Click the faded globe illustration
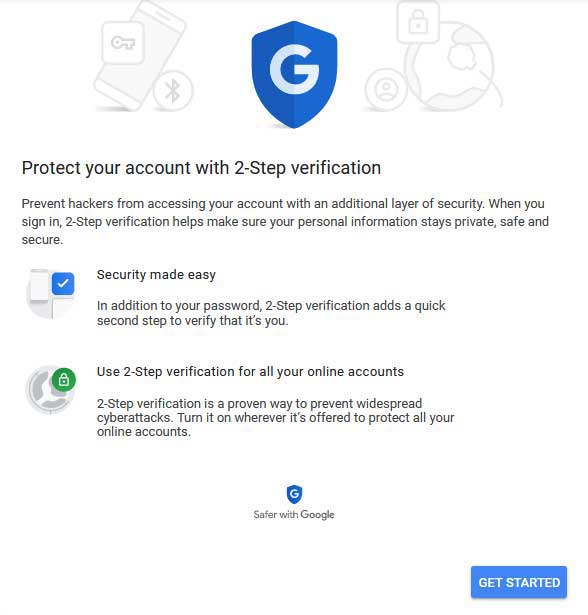The width and height of the screenshot is (588, 615). pyautogui.click(x=451, y=67)
